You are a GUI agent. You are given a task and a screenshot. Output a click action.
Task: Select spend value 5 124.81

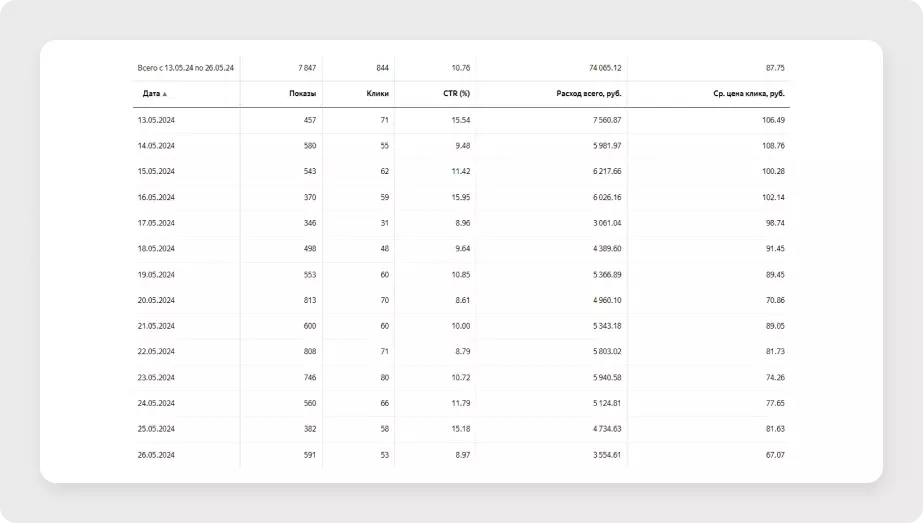(x=607, y=403)
